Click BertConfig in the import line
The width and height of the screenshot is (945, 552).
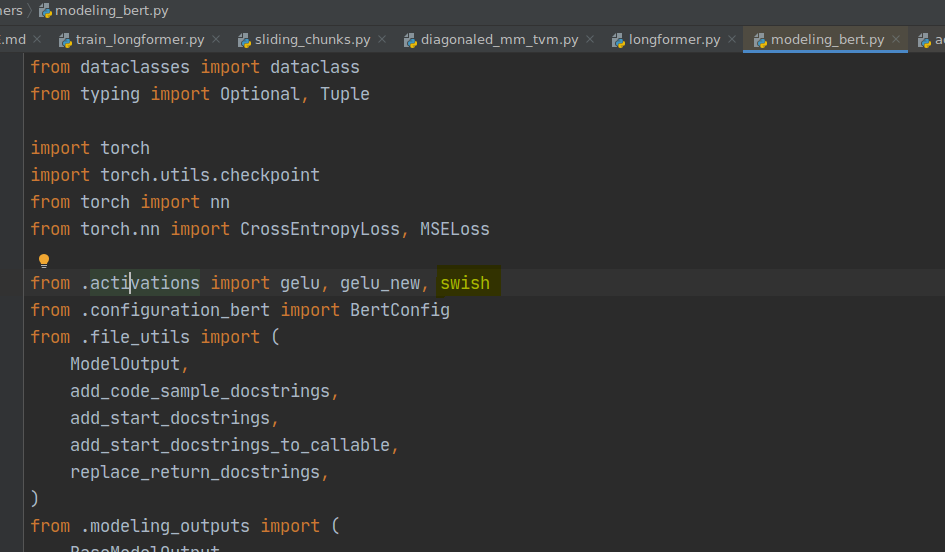click(400, 310)
